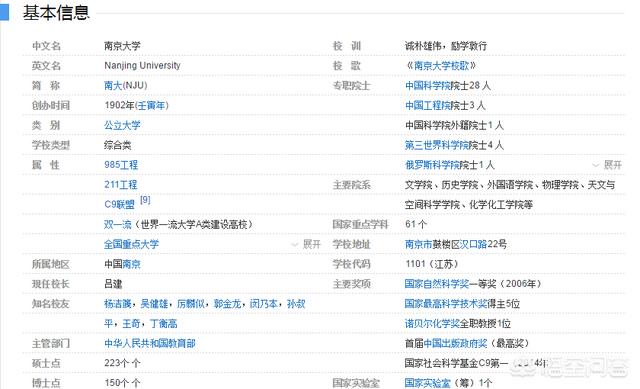Open the C9联盟 link
Image resolution: width=640 pixels, height=389 pixels.
[x=119, y=205]
